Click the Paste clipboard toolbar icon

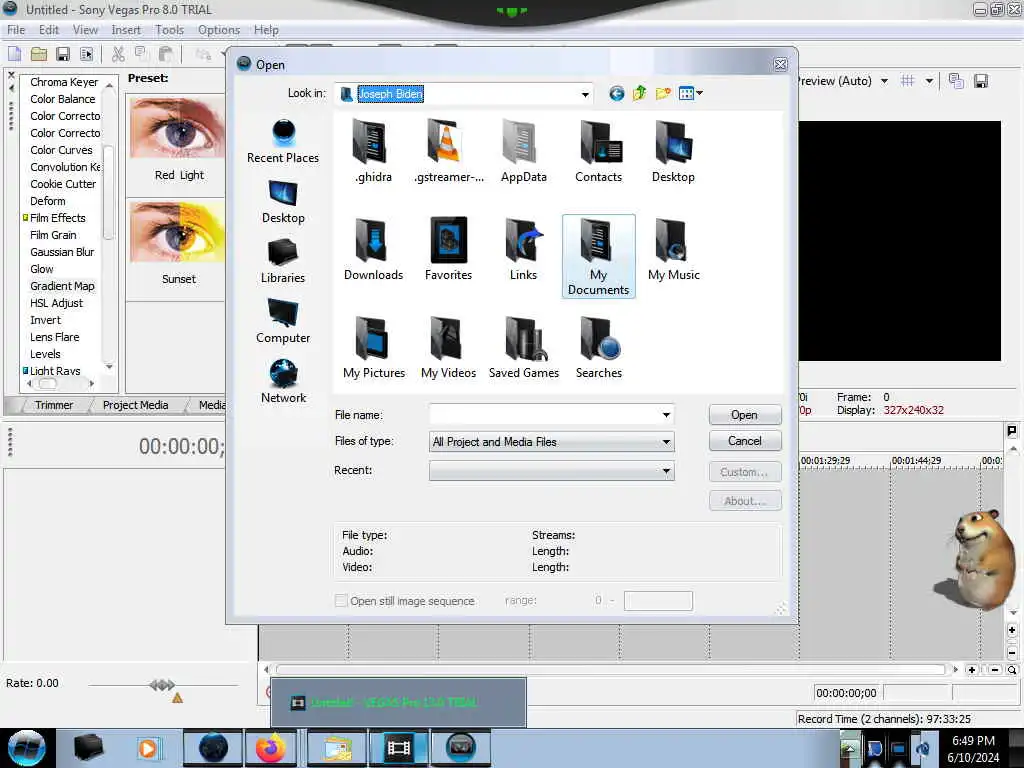[165, 54]
